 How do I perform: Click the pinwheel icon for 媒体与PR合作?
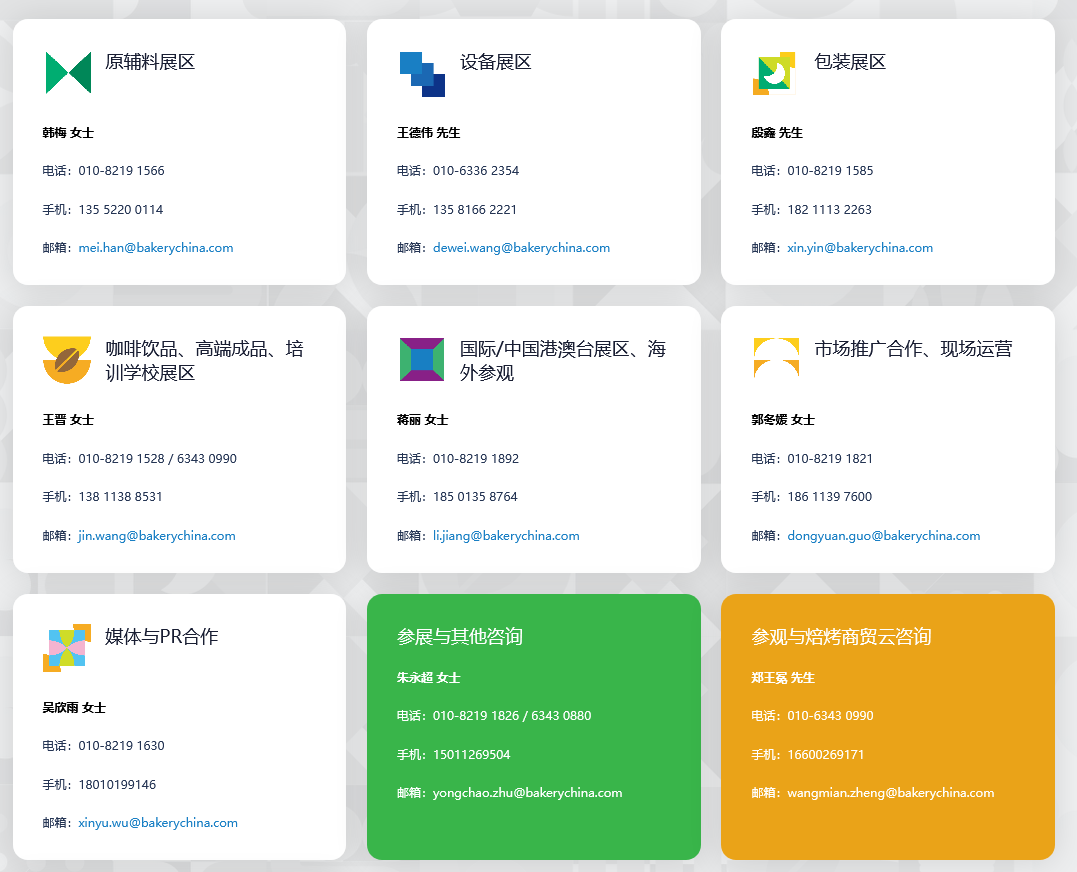tap(67, 648)
